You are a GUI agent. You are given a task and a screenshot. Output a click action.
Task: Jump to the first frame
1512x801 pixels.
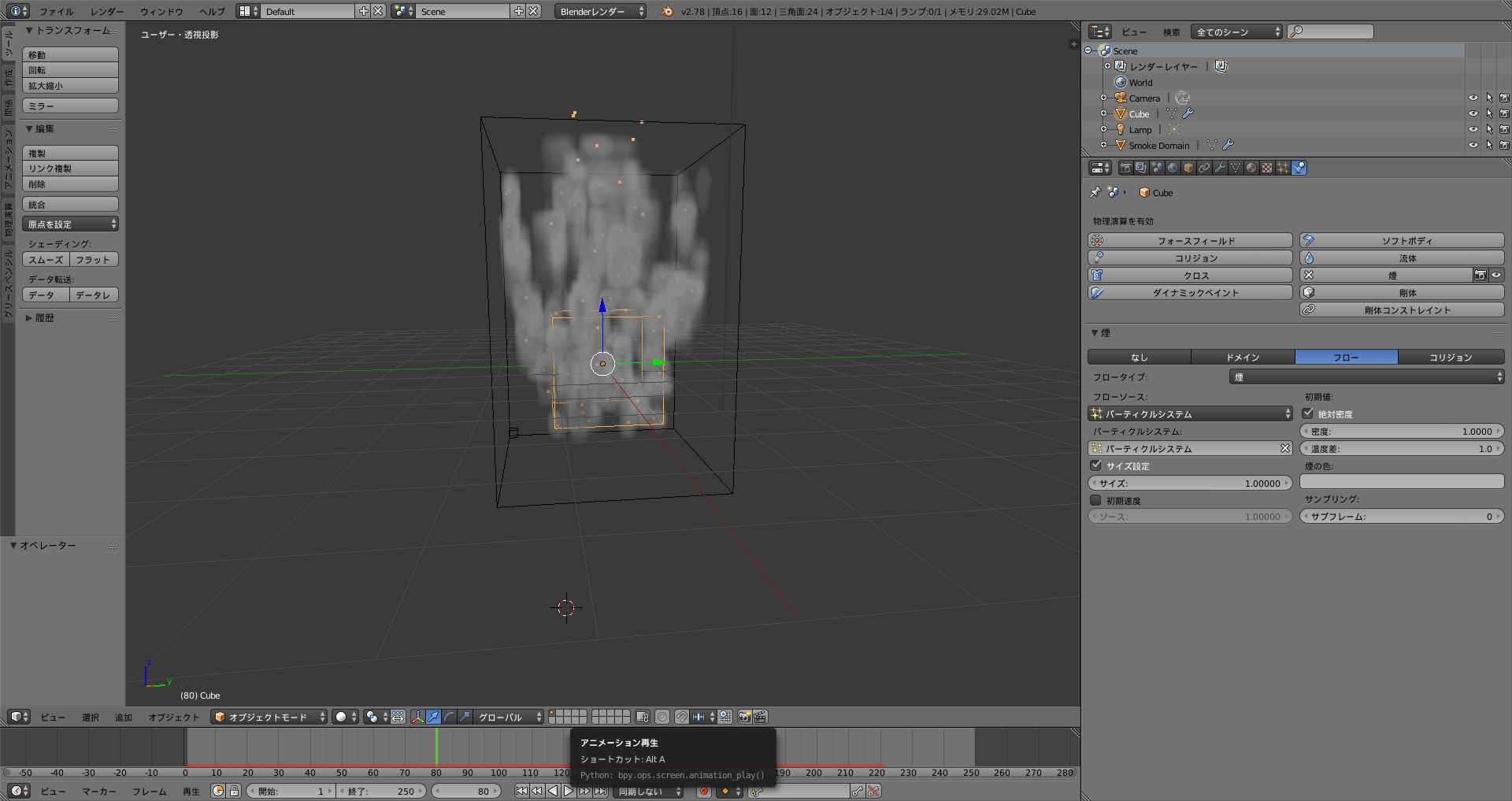[521, 791]
